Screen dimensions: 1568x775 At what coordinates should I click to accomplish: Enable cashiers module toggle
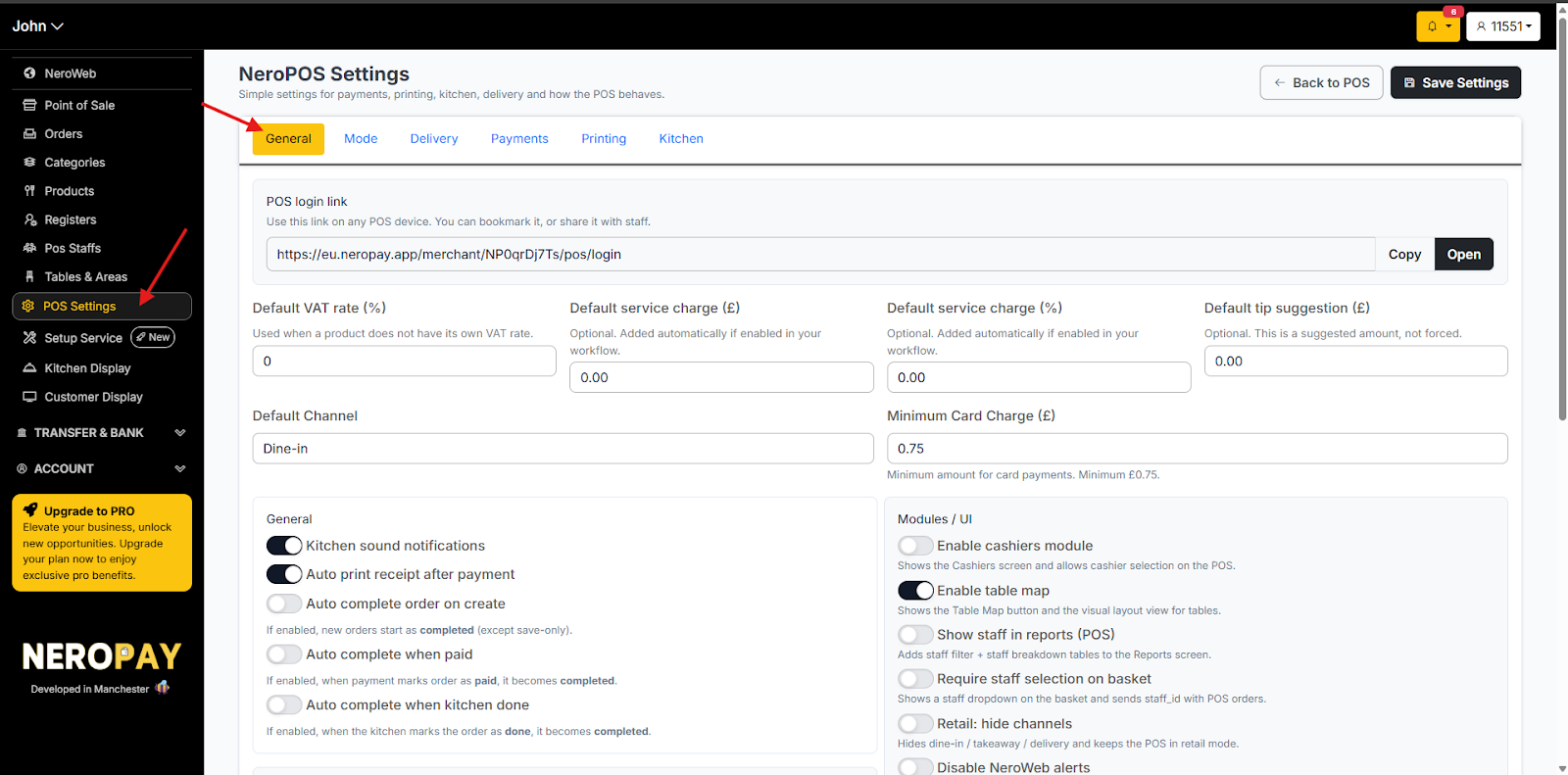(x=915, y=546)
